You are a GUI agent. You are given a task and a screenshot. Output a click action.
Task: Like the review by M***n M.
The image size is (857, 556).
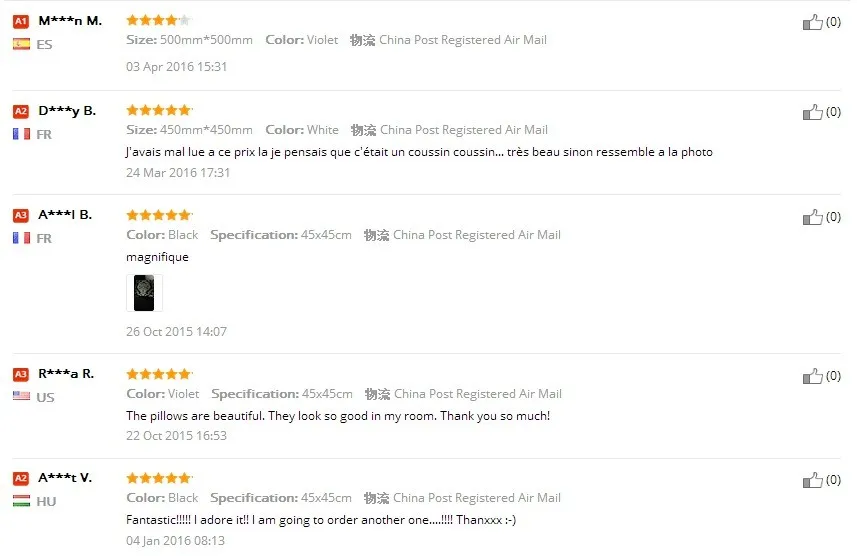click(812, 22)
